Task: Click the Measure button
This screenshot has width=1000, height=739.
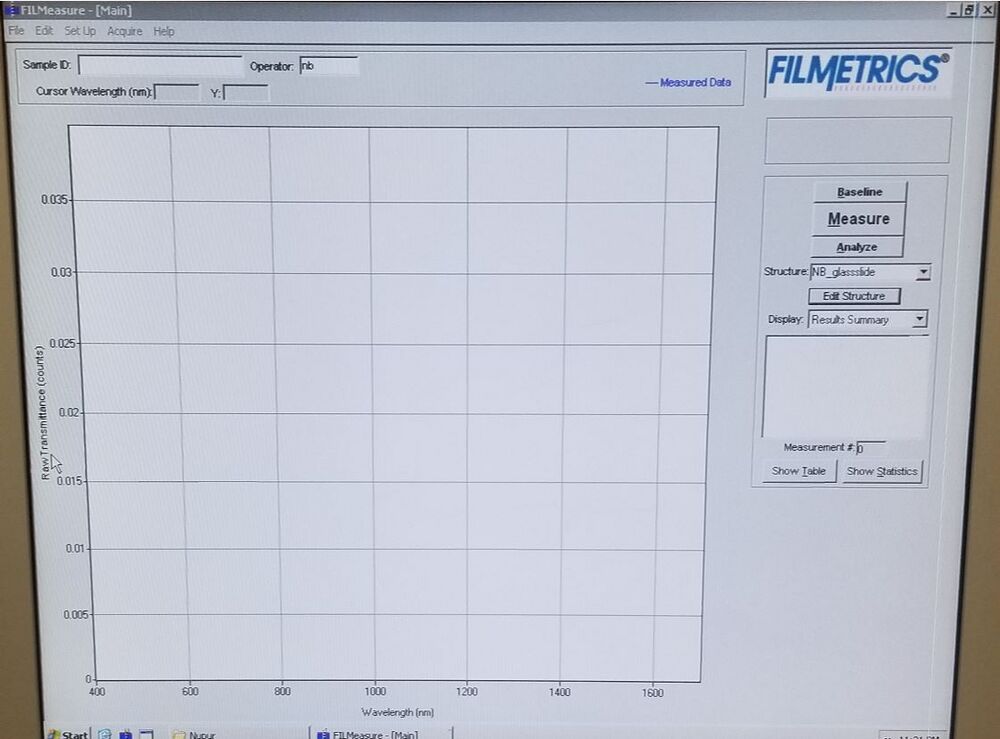Action: coord(858,219)
